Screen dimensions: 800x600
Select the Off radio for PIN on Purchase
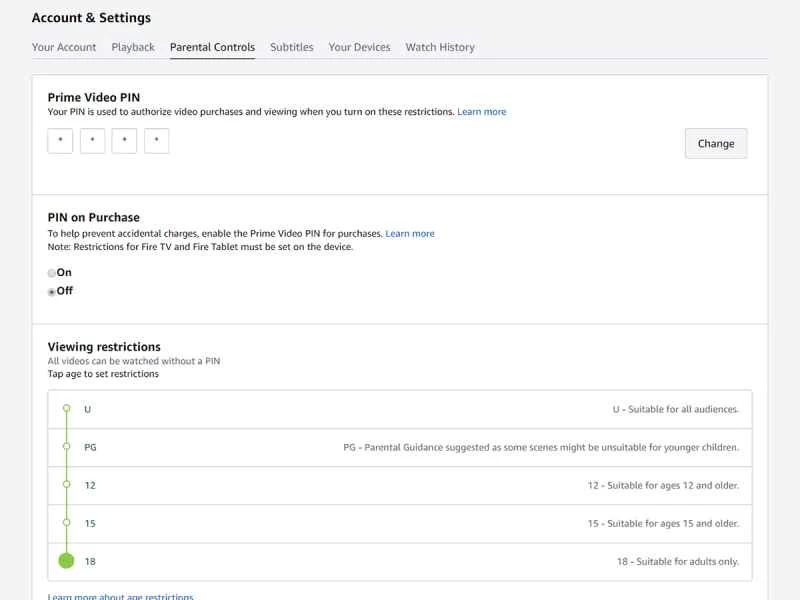[52, 292]
